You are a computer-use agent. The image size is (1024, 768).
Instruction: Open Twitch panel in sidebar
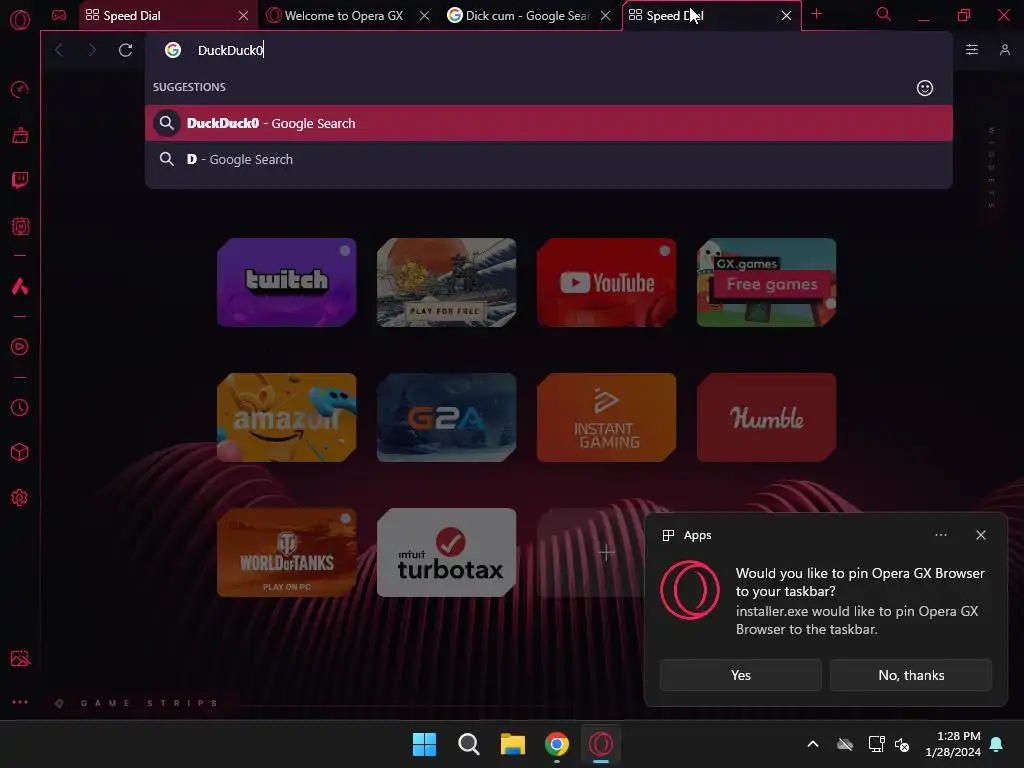pos(20,180)
